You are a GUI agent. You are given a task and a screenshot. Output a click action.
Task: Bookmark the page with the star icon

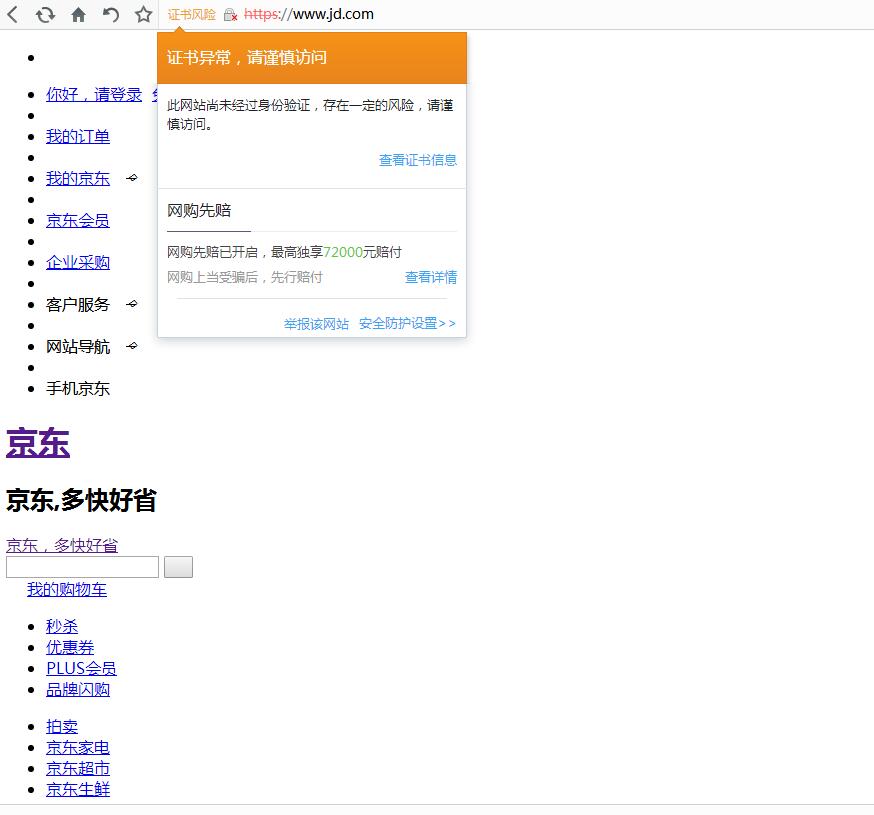pos(144,14)
